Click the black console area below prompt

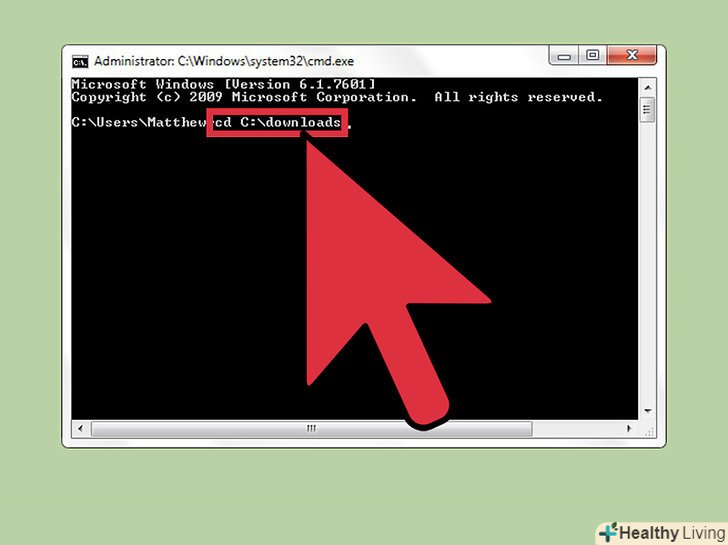pyautogui.click(x=186, y=279)
